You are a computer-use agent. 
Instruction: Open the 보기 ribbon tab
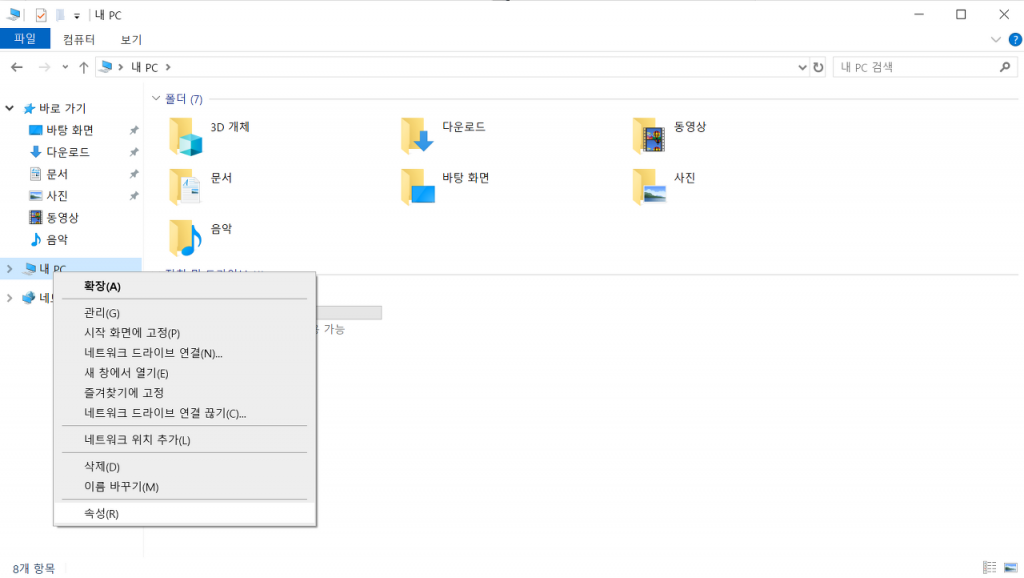tap(131, 40)
